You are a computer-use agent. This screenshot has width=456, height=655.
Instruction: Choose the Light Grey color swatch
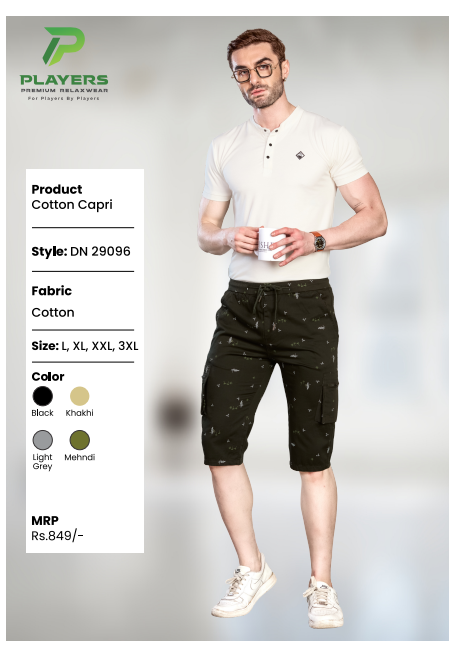[43, 440]
